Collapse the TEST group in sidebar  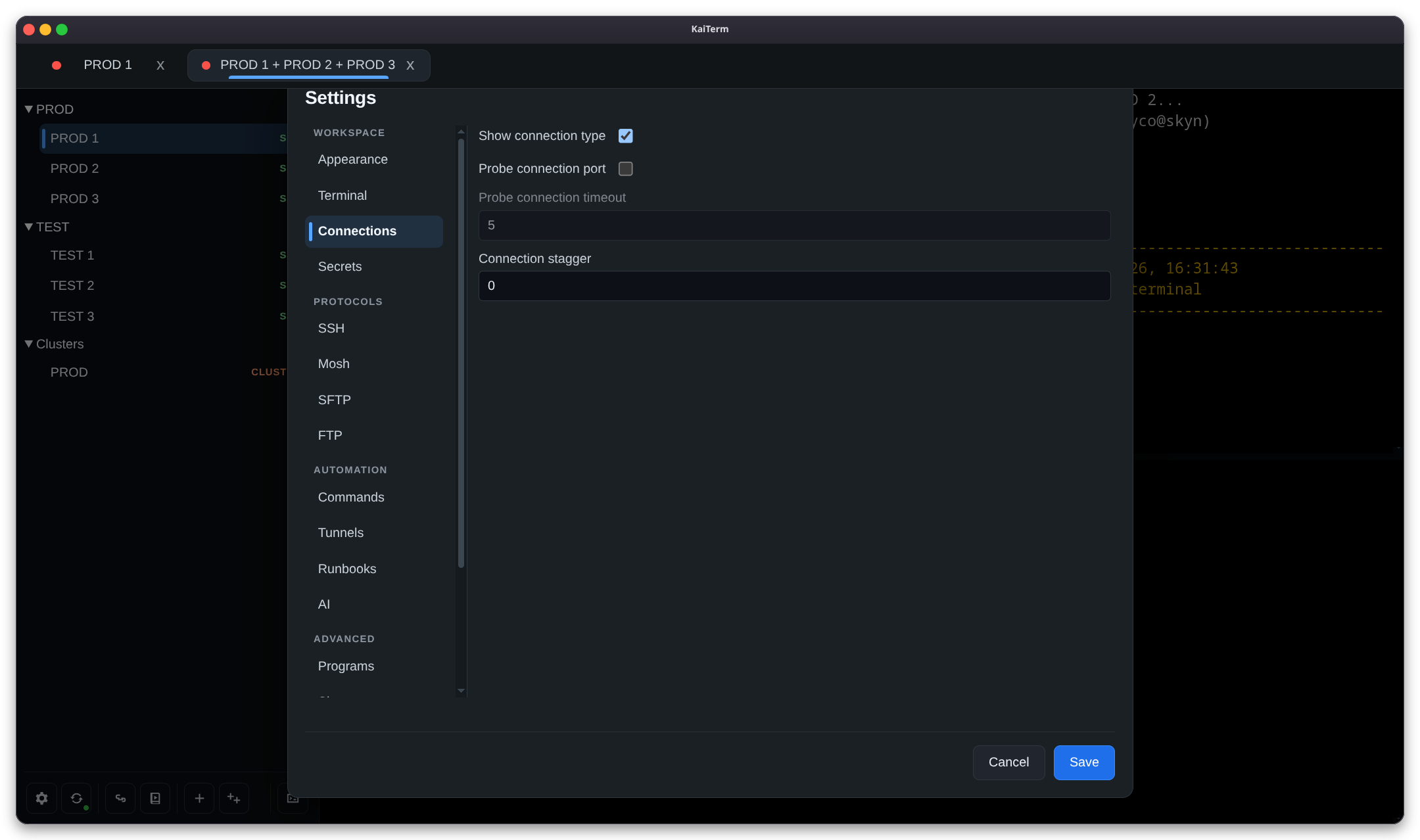click(29, 227)
